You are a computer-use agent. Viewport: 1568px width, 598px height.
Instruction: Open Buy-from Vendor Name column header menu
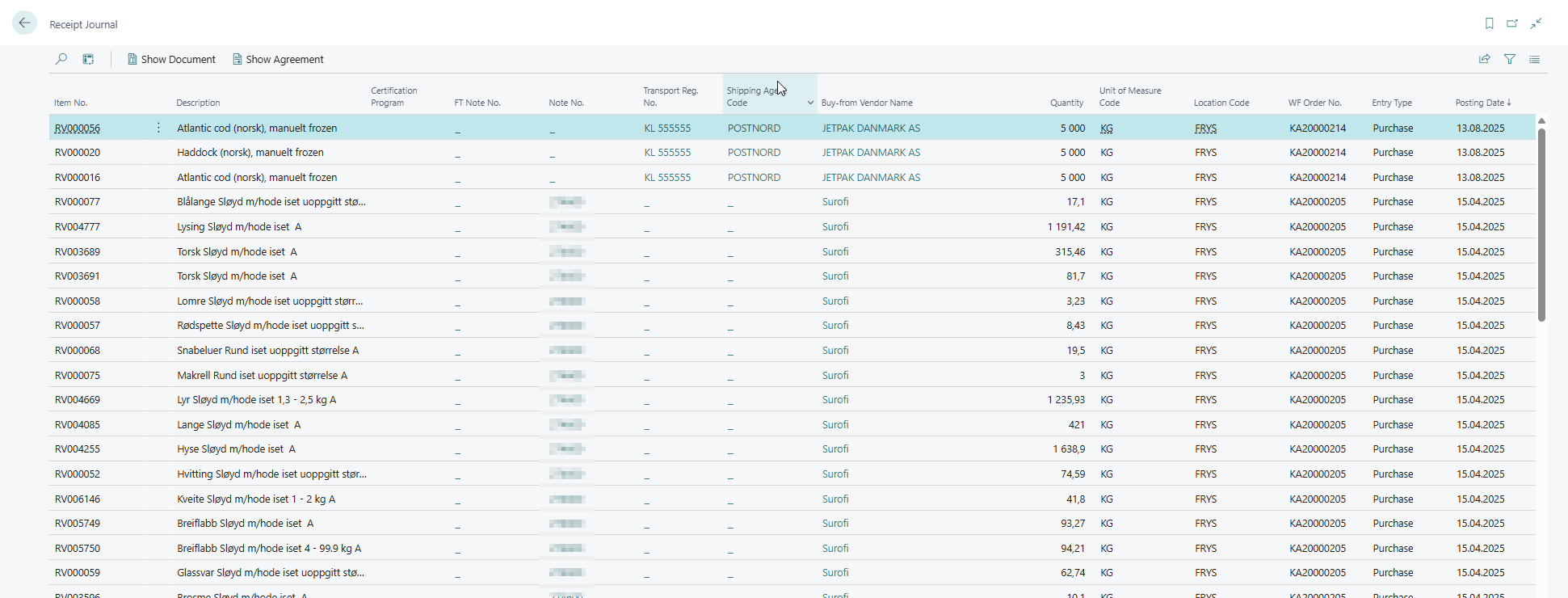pos(867,103)
